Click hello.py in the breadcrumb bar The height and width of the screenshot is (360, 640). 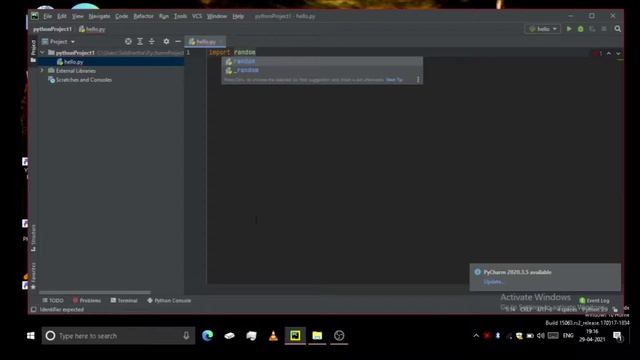point(92,29)
